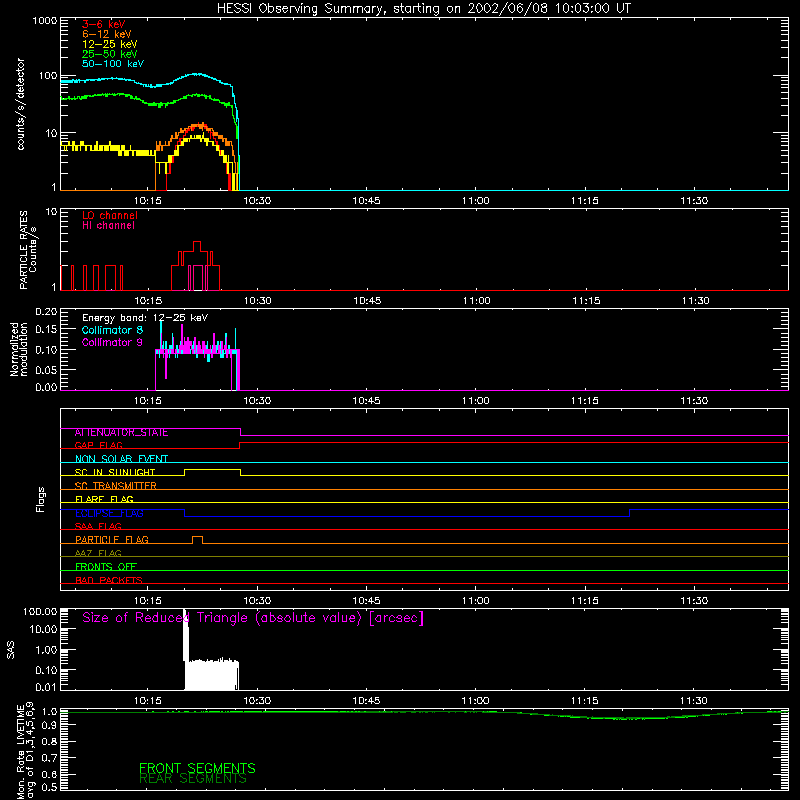Screen dimensions: 800x800
Task: Click the cyan 50-100 keV curve peak
Action: [x=196, y=74]
